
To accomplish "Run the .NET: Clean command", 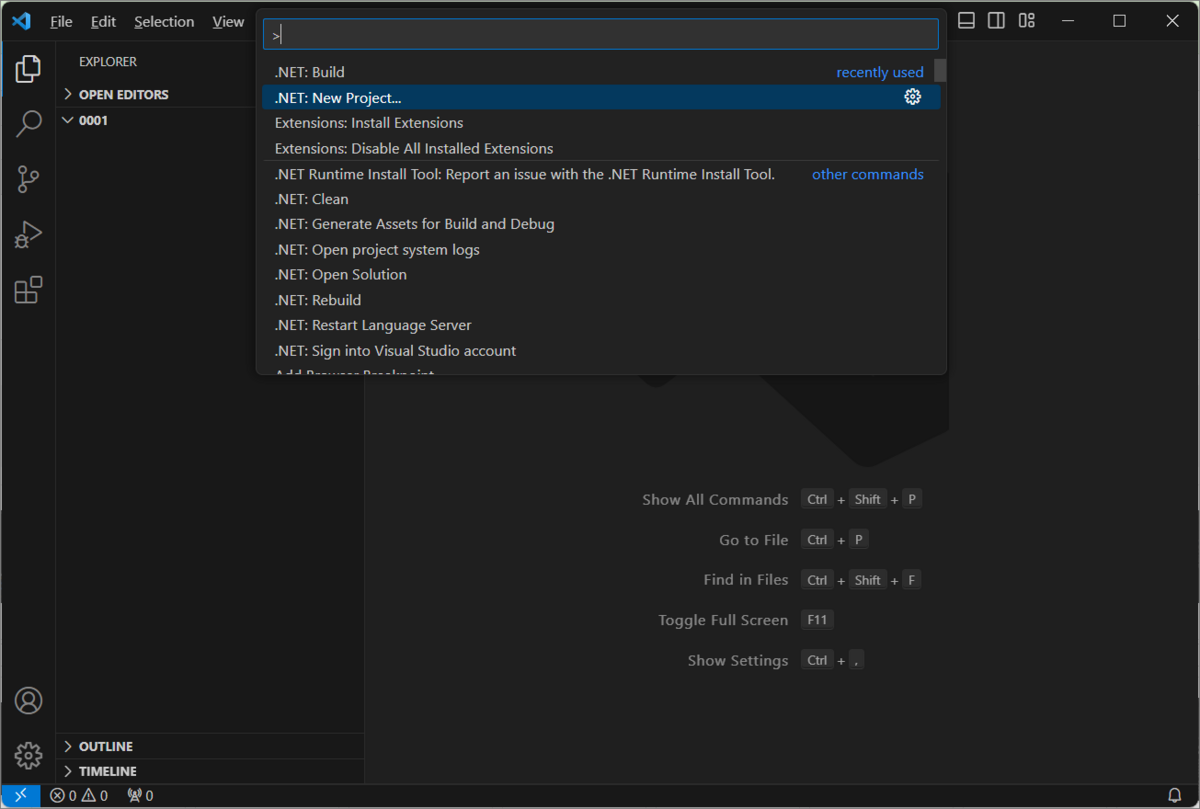I will [600, 199].
